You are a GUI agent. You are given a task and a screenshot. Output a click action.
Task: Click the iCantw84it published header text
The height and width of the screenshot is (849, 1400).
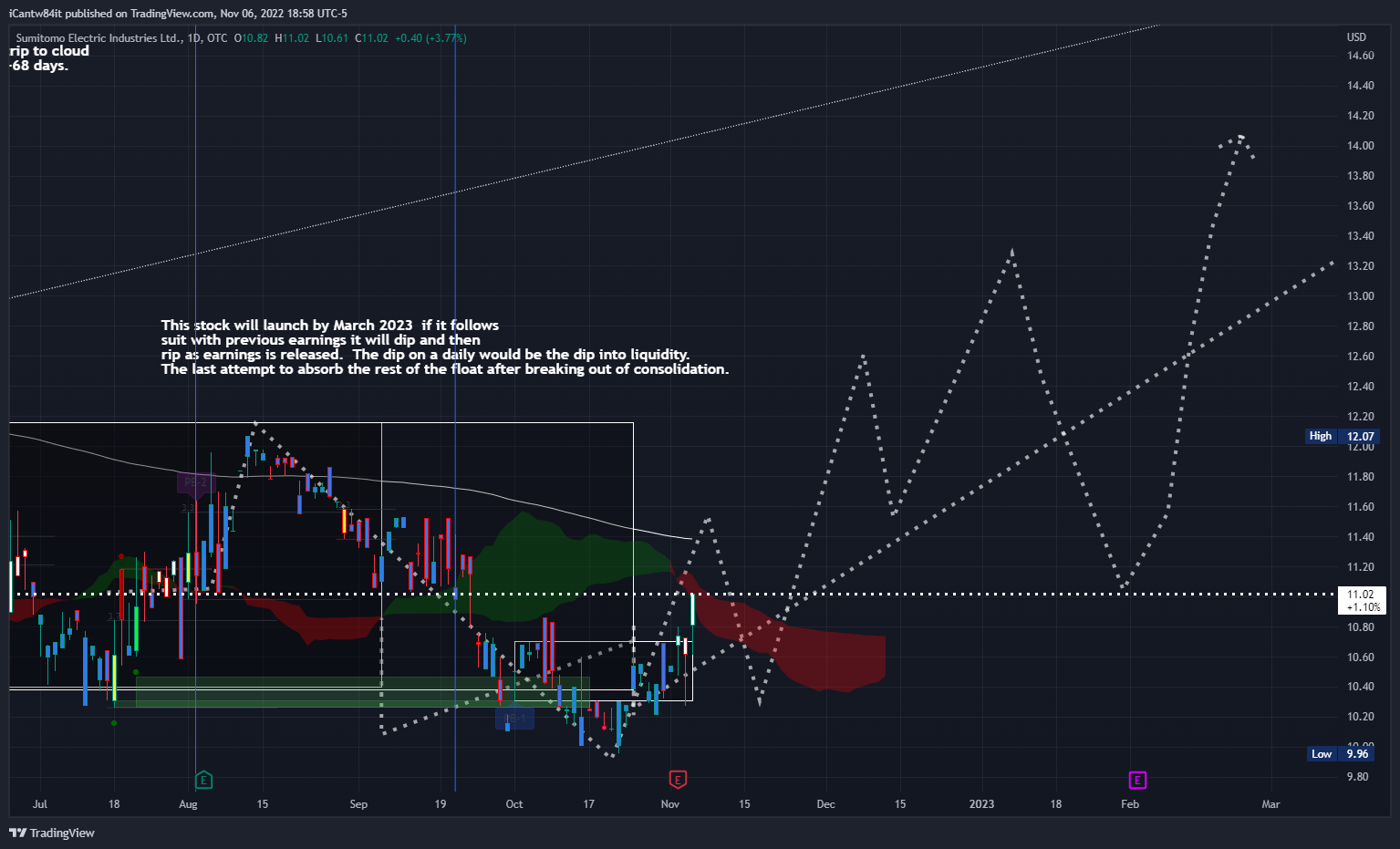[178, 14]
